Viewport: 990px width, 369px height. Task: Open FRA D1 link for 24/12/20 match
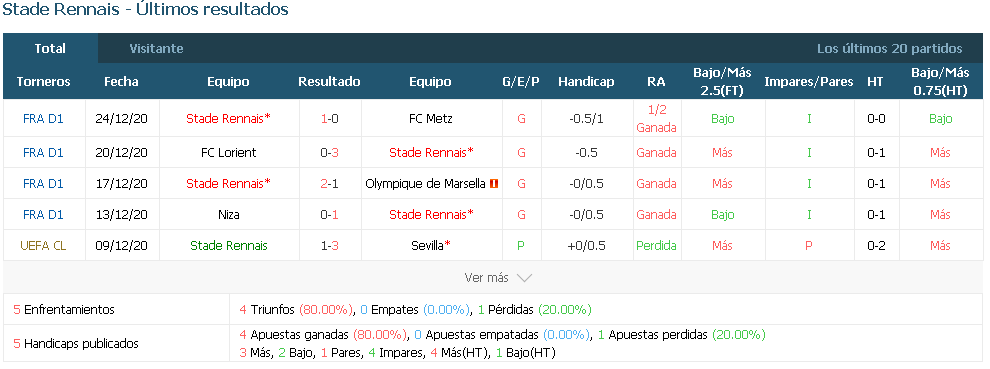[44, 118]
